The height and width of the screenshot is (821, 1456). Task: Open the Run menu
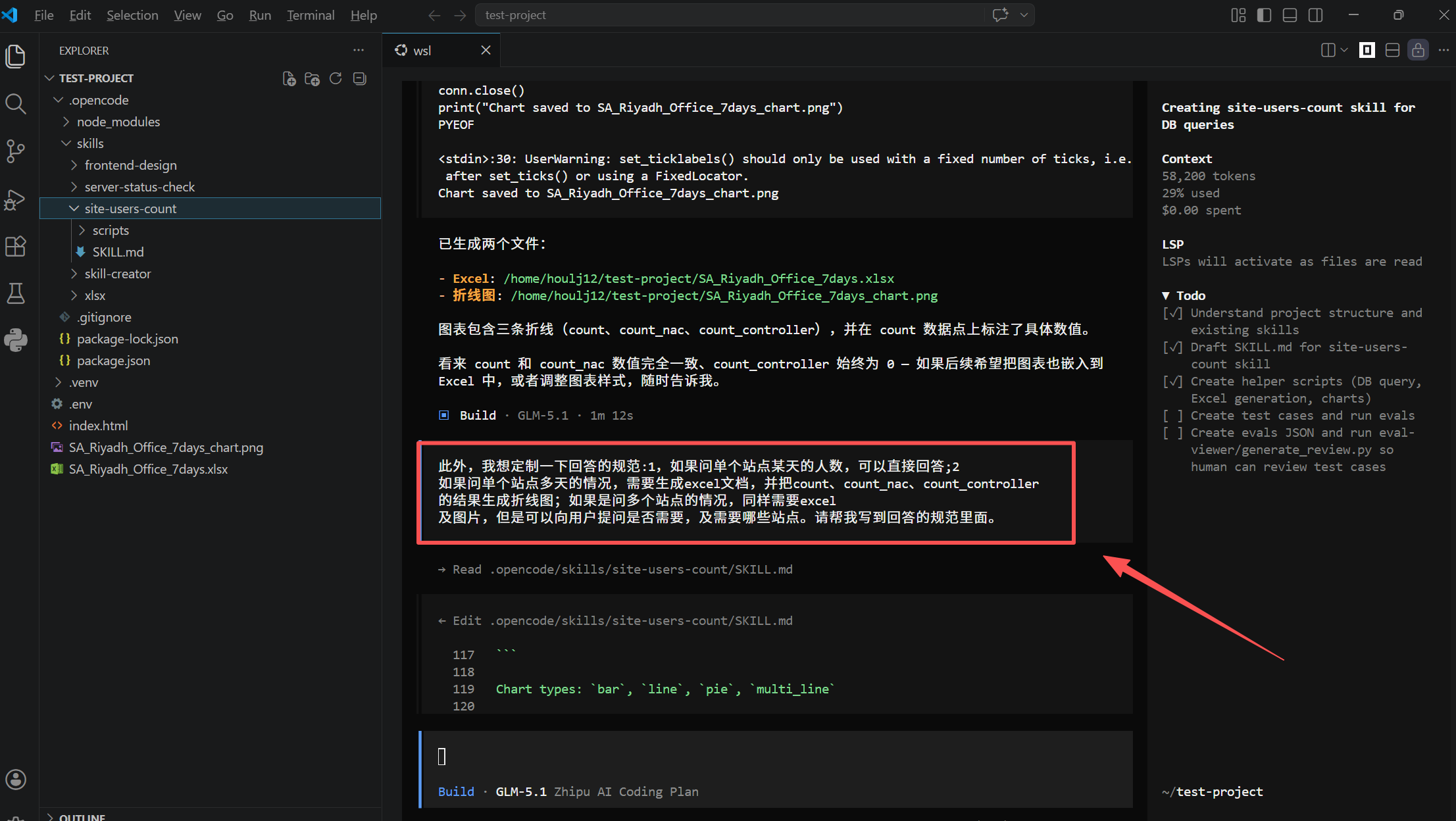pyautogui.click(x=260, y=15)
